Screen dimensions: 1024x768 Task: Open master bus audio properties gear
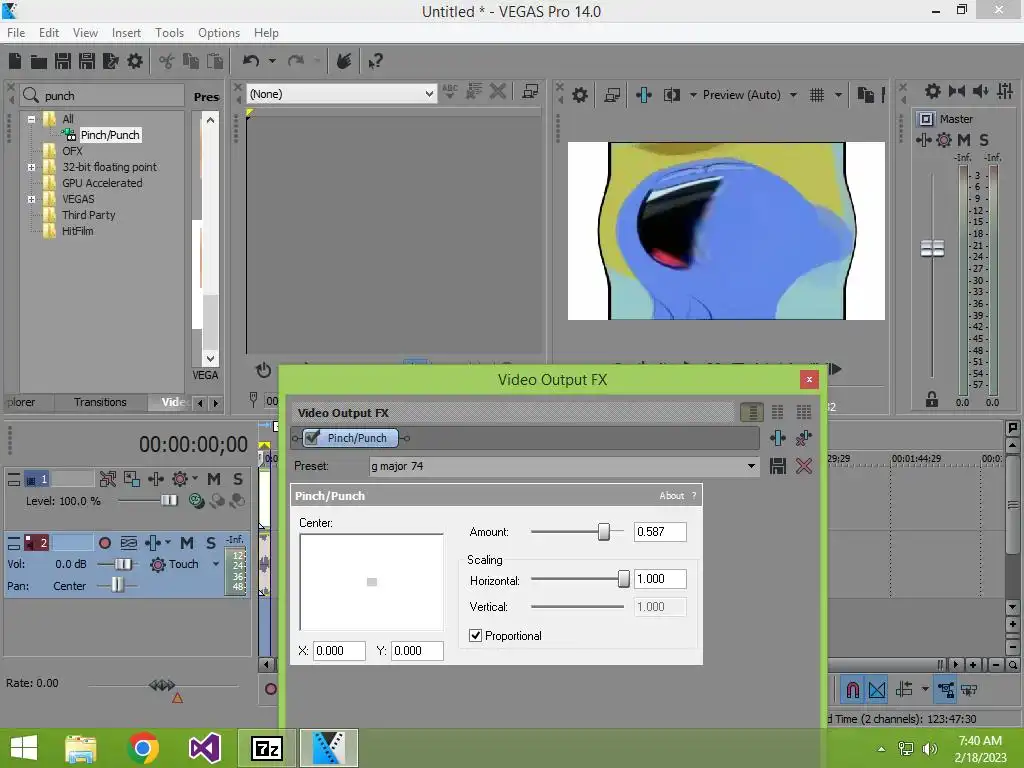[933, 91]
